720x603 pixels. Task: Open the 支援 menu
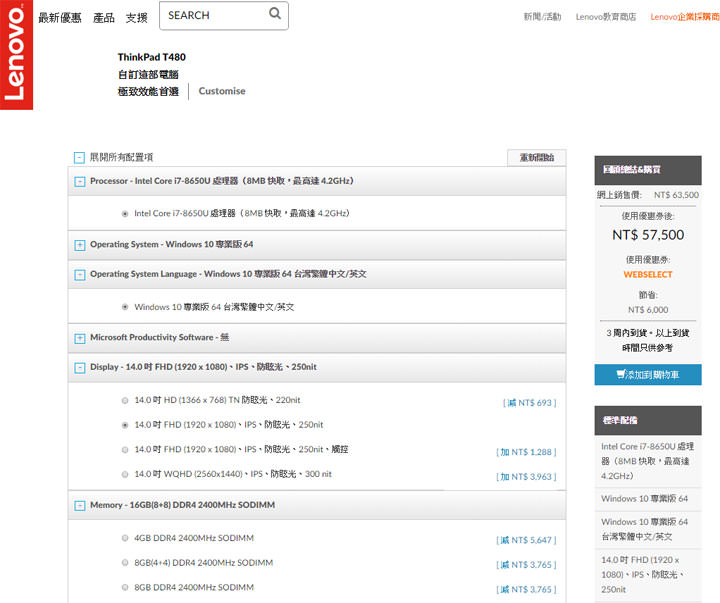(x=136, y=18)
